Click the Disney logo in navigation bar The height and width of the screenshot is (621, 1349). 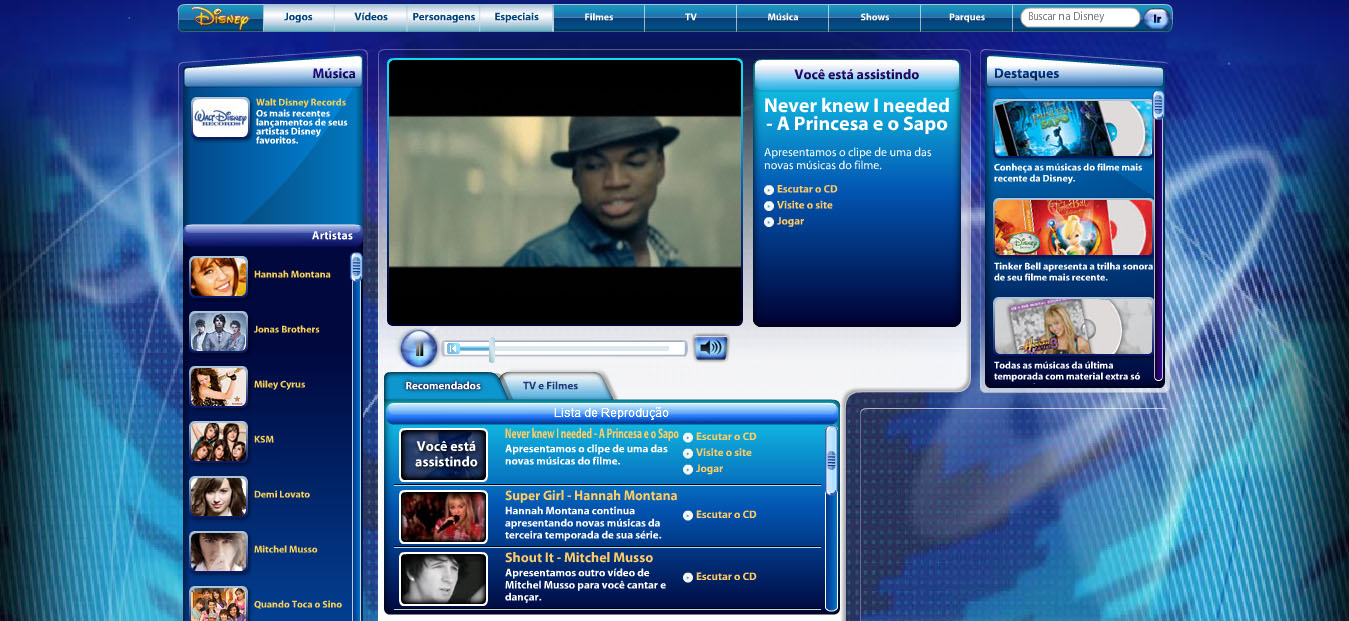221,18
